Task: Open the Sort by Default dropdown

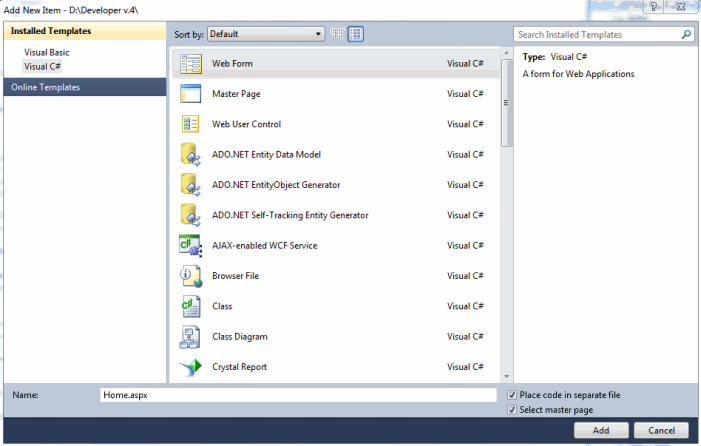Action: coord(266,34)
